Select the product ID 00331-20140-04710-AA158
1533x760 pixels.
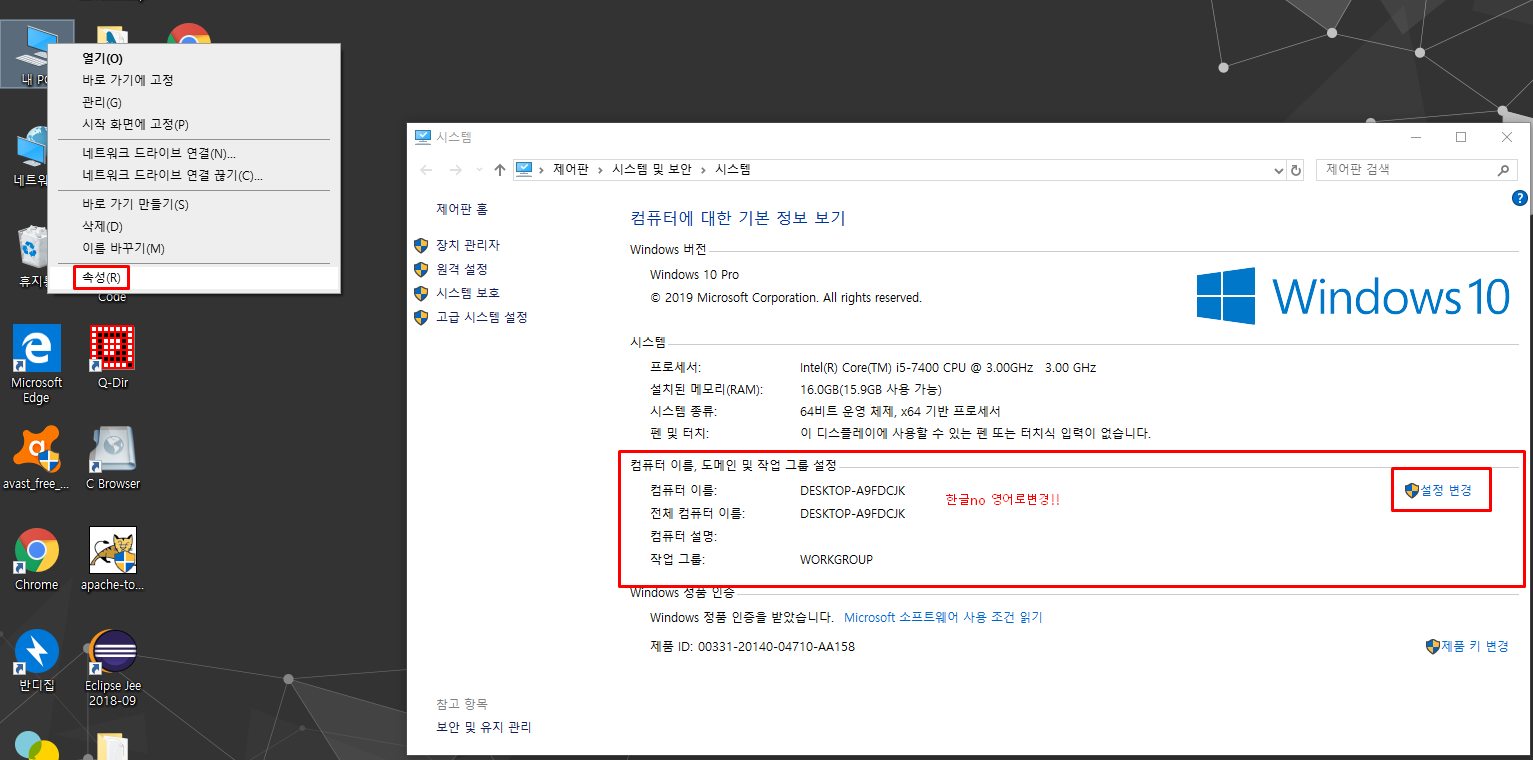pyautogui.click(x=774, y=646)
